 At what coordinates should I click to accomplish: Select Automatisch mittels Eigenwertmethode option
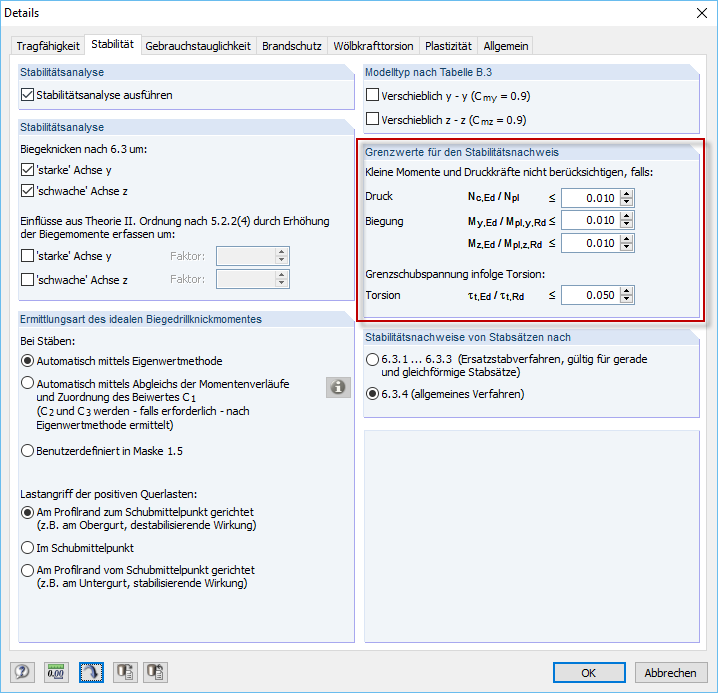[x=27, y=361]
